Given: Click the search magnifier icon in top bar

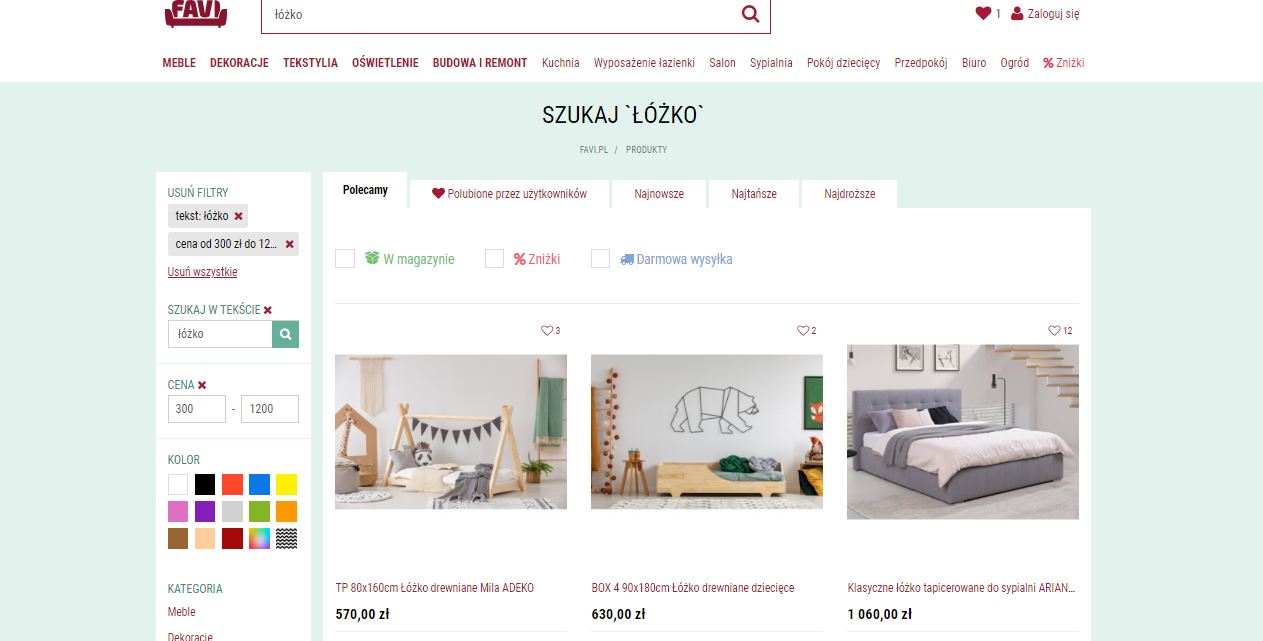Looking at the screenshot, I should click(750, 14).
